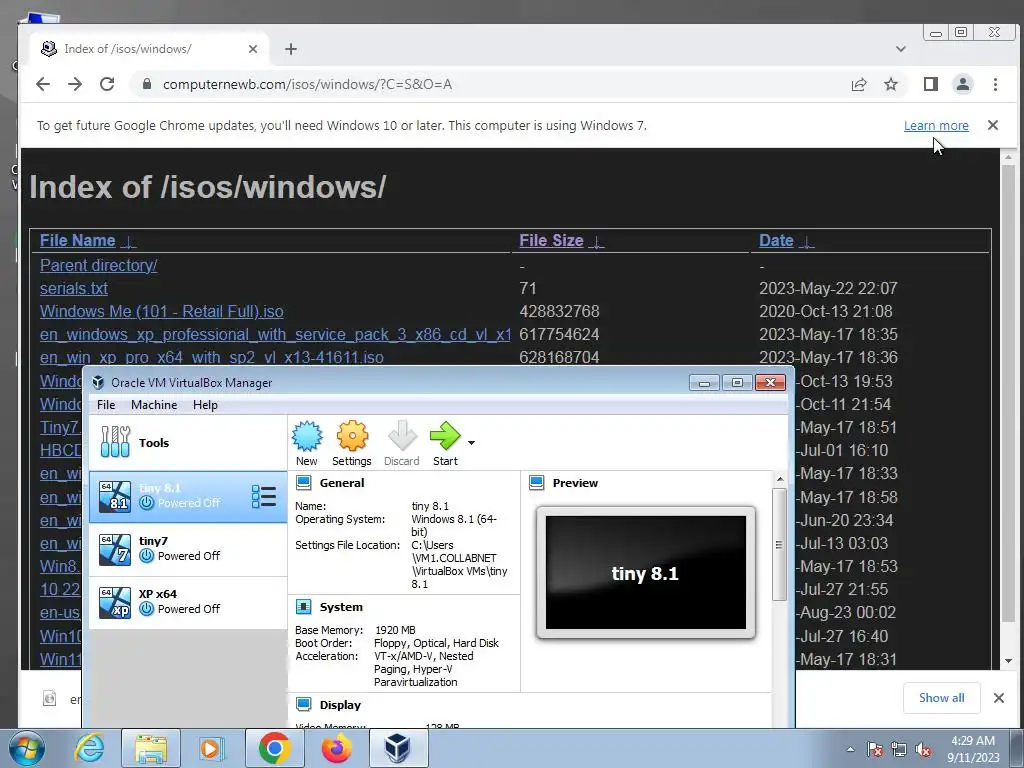The width and height of the screenshot is (1024, 768).
Task: Click the tiny 8.1 preview thumbnail
Action: [x=646, y=572]
